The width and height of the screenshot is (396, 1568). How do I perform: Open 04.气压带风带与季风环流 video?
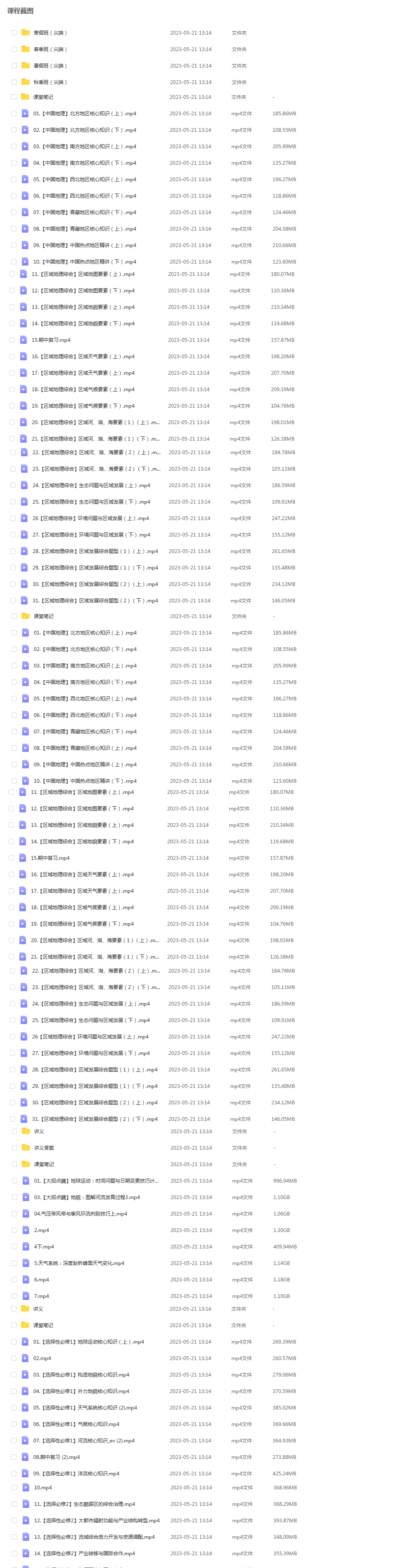coord(80,1213)
